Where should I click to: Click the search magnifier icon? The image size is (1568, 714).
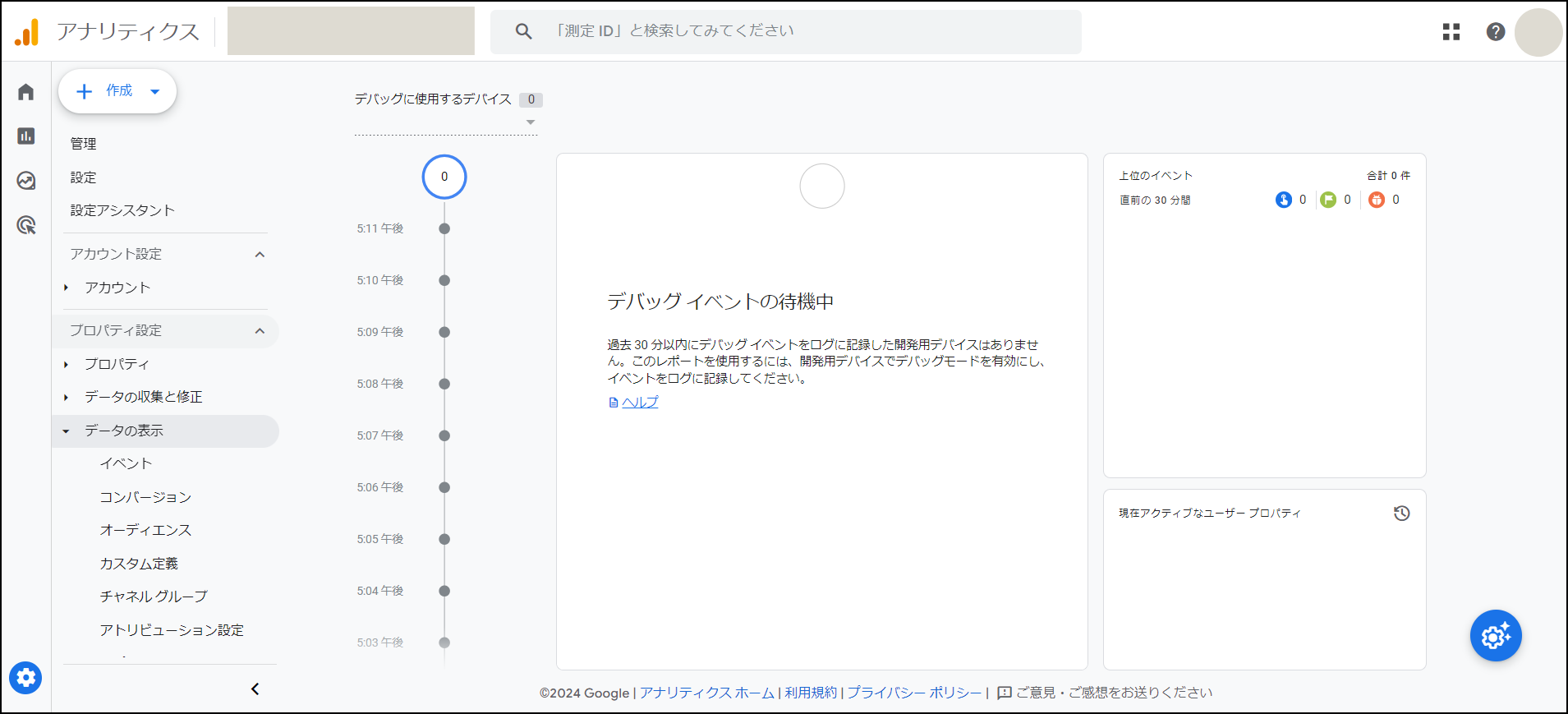click(523, 31)
